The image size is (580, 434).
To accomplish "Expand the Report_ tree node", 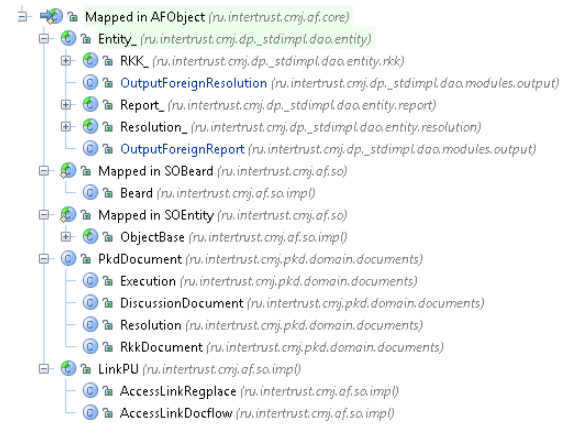I will (66, 105).
